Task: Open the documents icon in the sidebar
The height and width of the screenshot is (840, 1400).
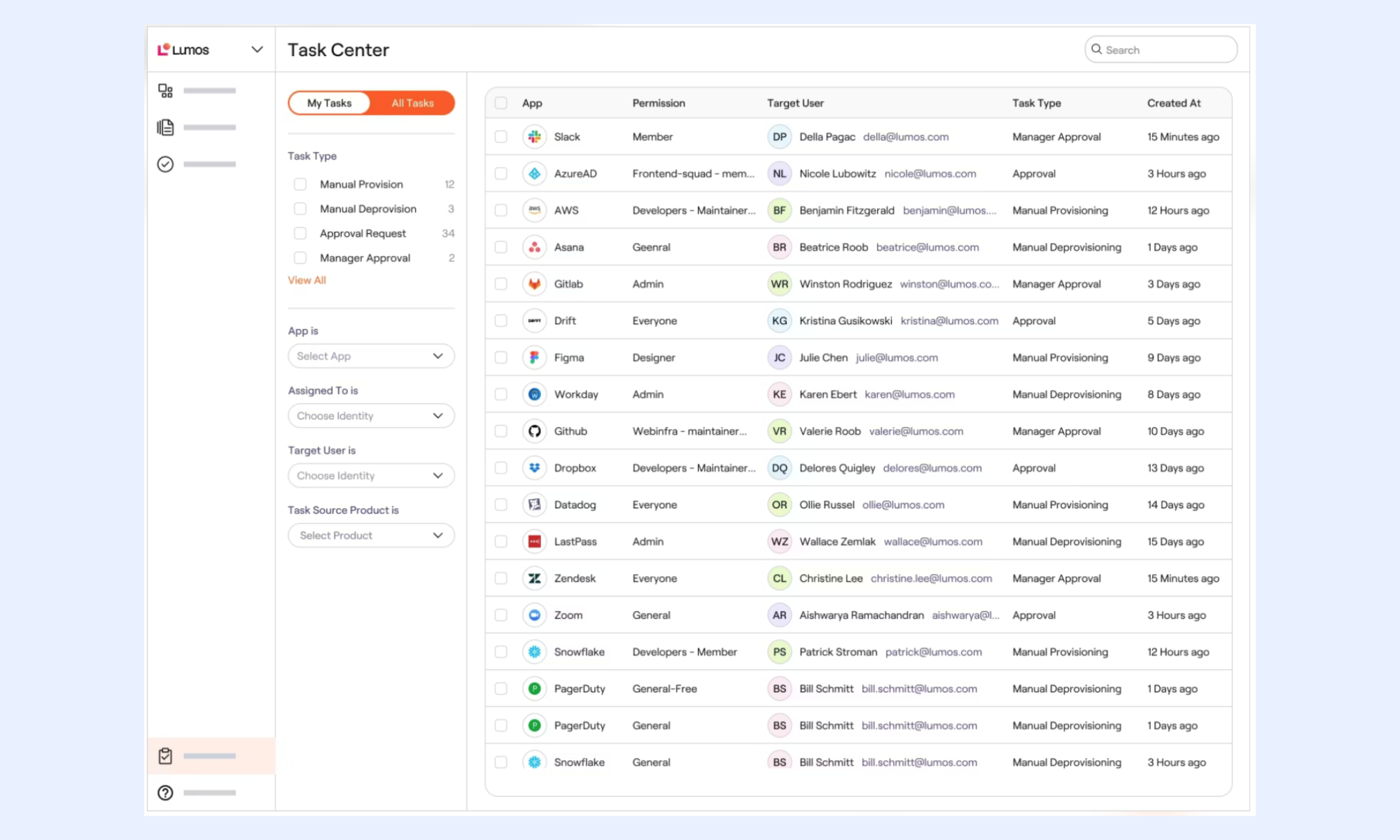Action: pyautogui.click(x=165, y=127)
